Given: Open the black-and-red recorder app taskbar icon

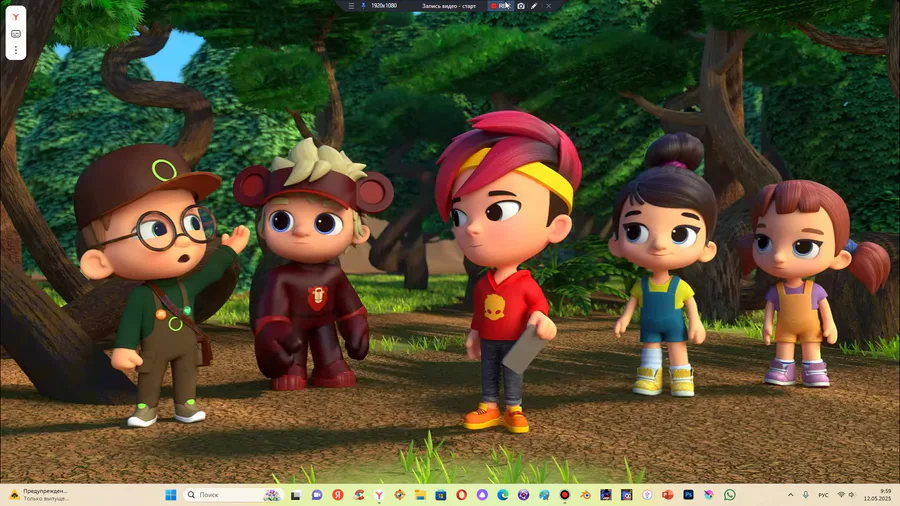Looking at the screenshot, I should 565,495.
